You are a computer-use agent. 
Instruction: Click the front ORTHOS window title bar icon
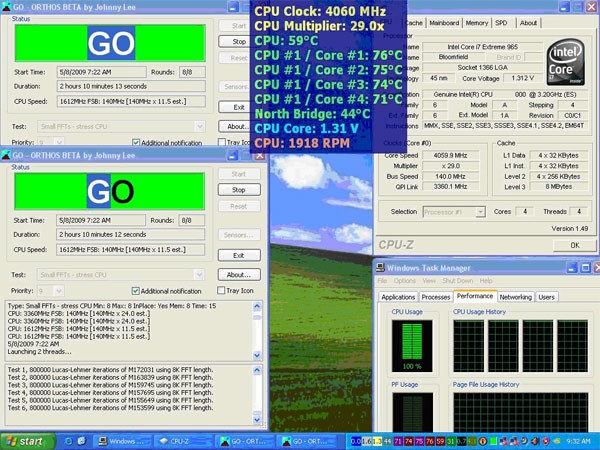click(6, 155)
